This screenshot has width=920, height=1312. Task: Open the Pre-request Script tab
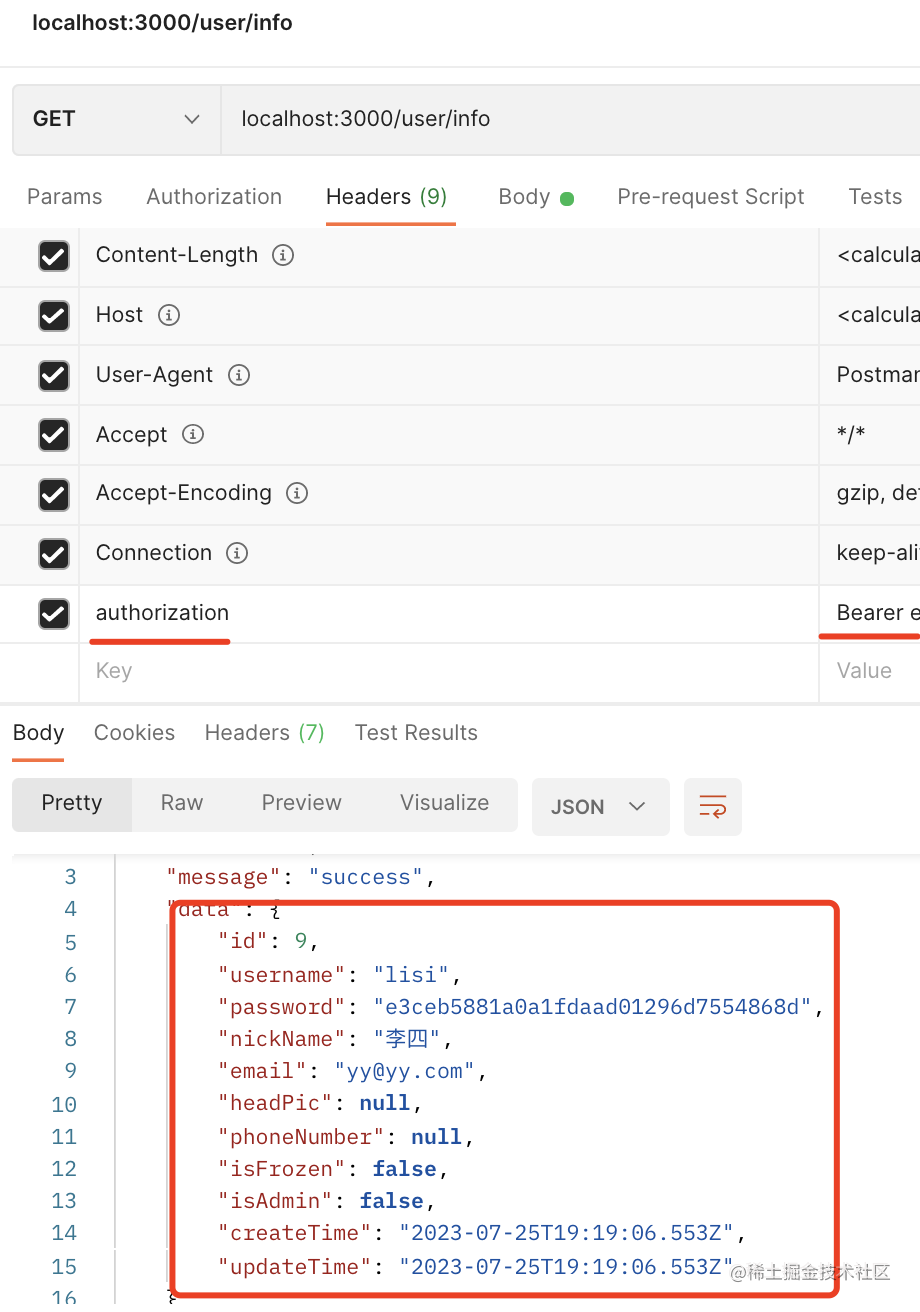pos(710,197)
